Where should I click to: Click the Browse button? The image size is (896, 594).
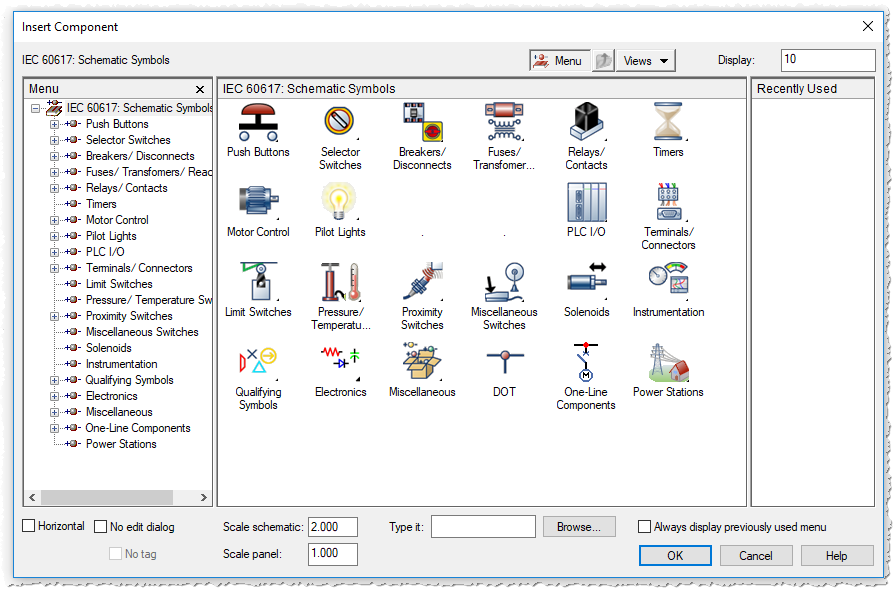pyautogui.click(x=579, y=526)
